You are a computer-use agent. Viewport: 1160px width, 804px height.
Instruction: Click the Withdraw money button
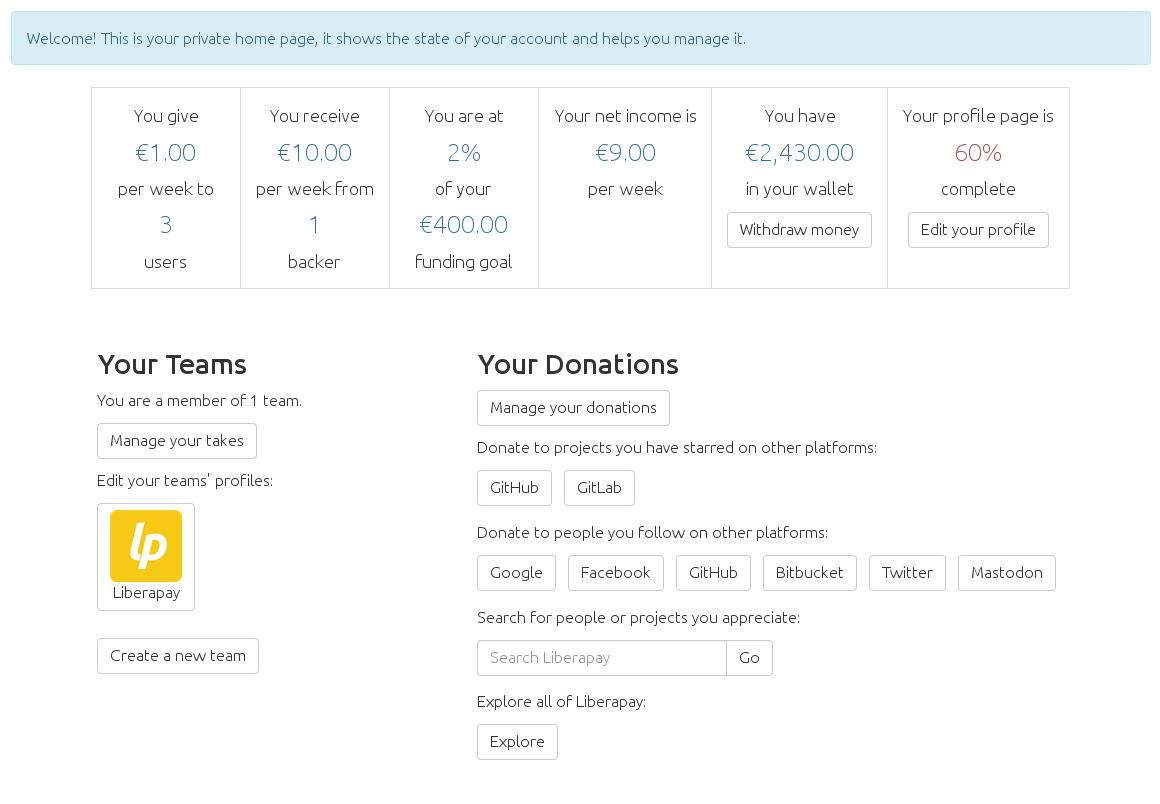tap(799, 230)
